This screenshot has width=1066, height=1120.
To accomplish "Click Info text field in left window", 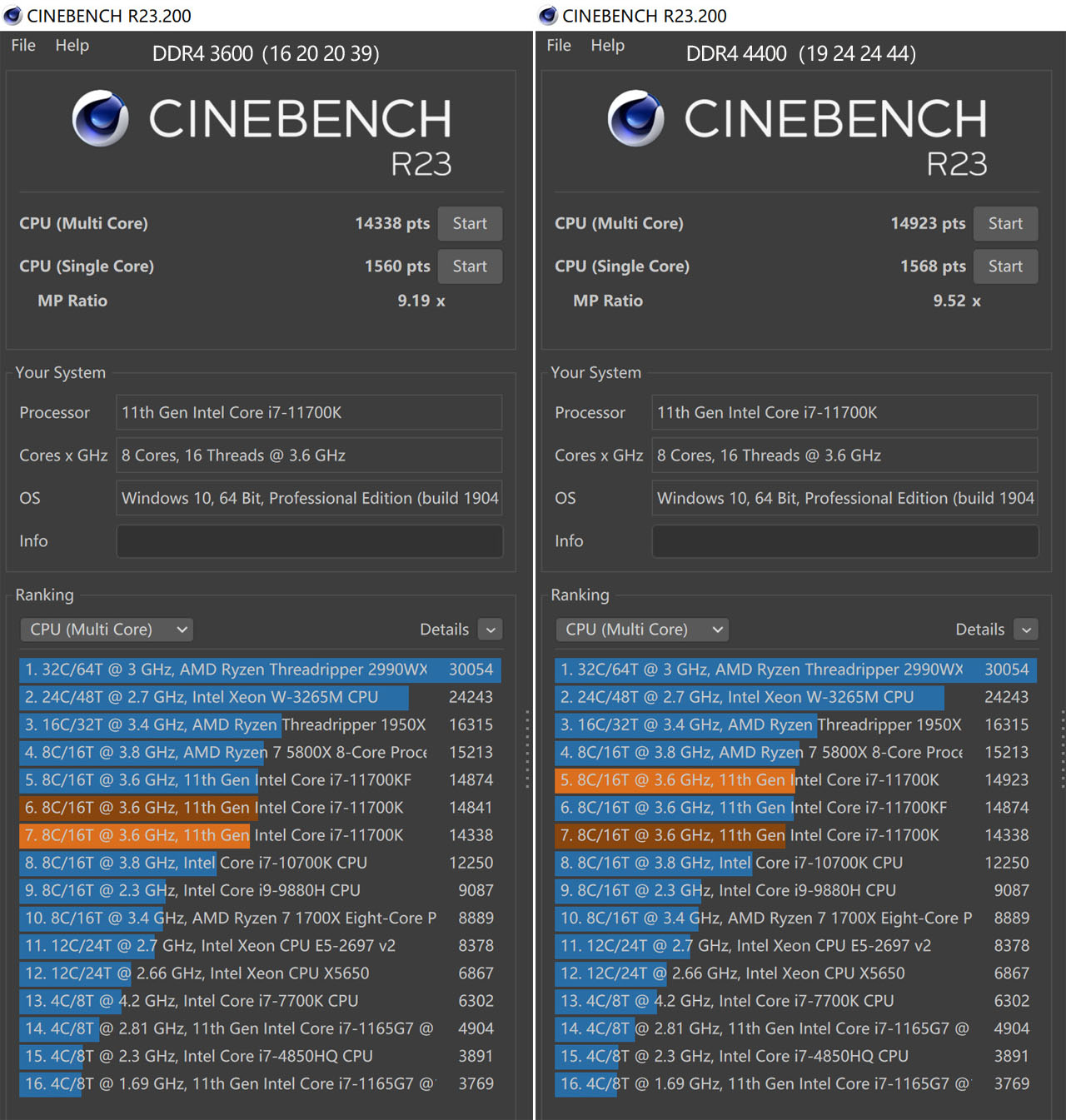I will coord(309,541).
